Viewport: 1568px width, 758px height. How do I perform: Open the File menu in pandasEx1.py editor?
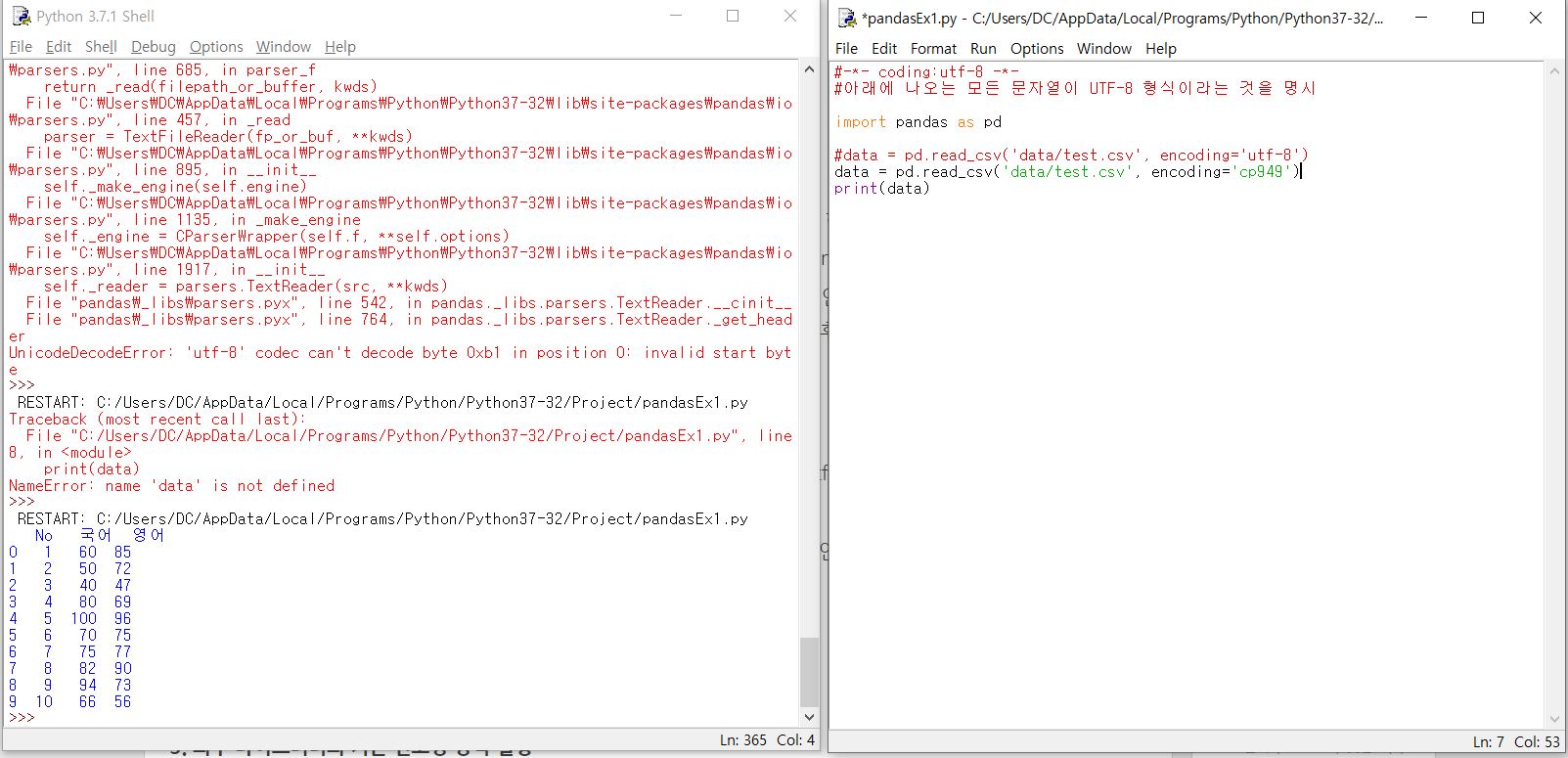[x=846, y=49]
